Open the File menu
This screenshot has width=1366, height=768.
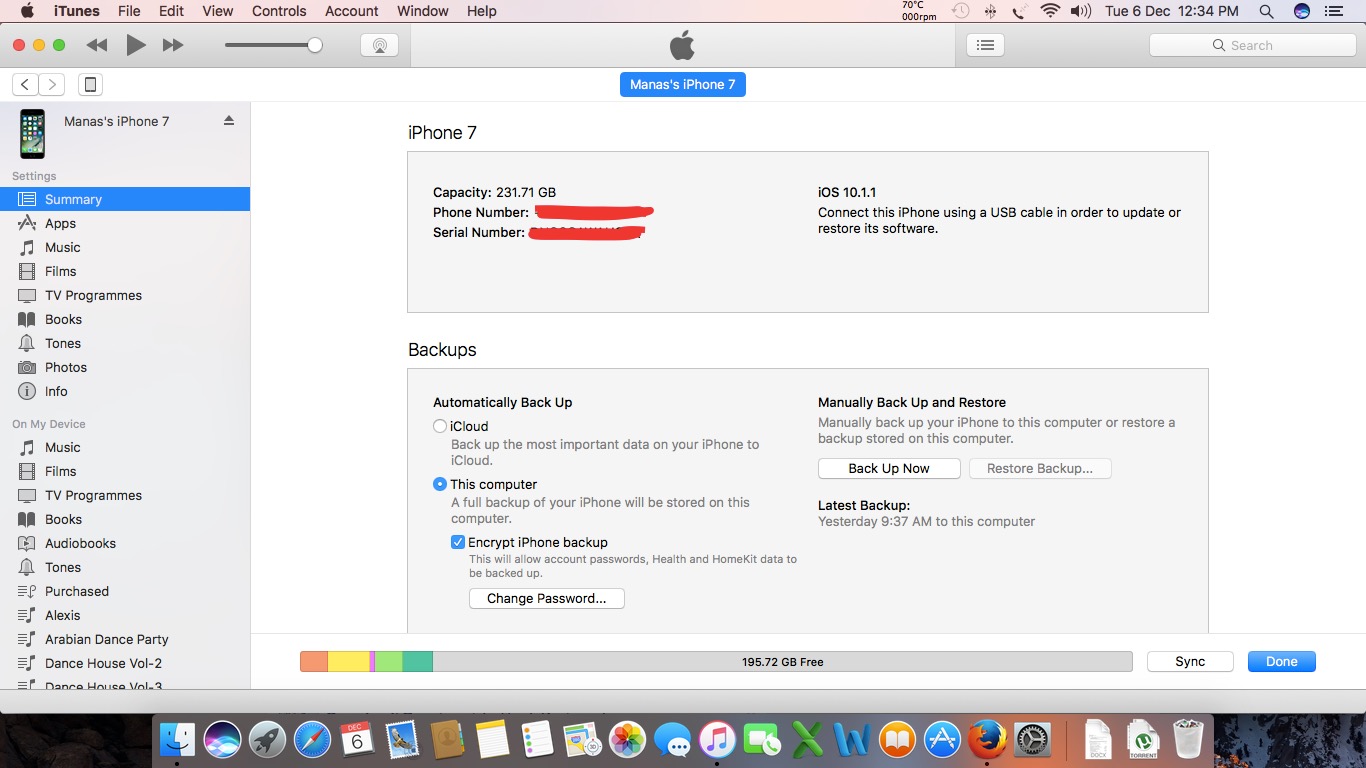point(129,11)
